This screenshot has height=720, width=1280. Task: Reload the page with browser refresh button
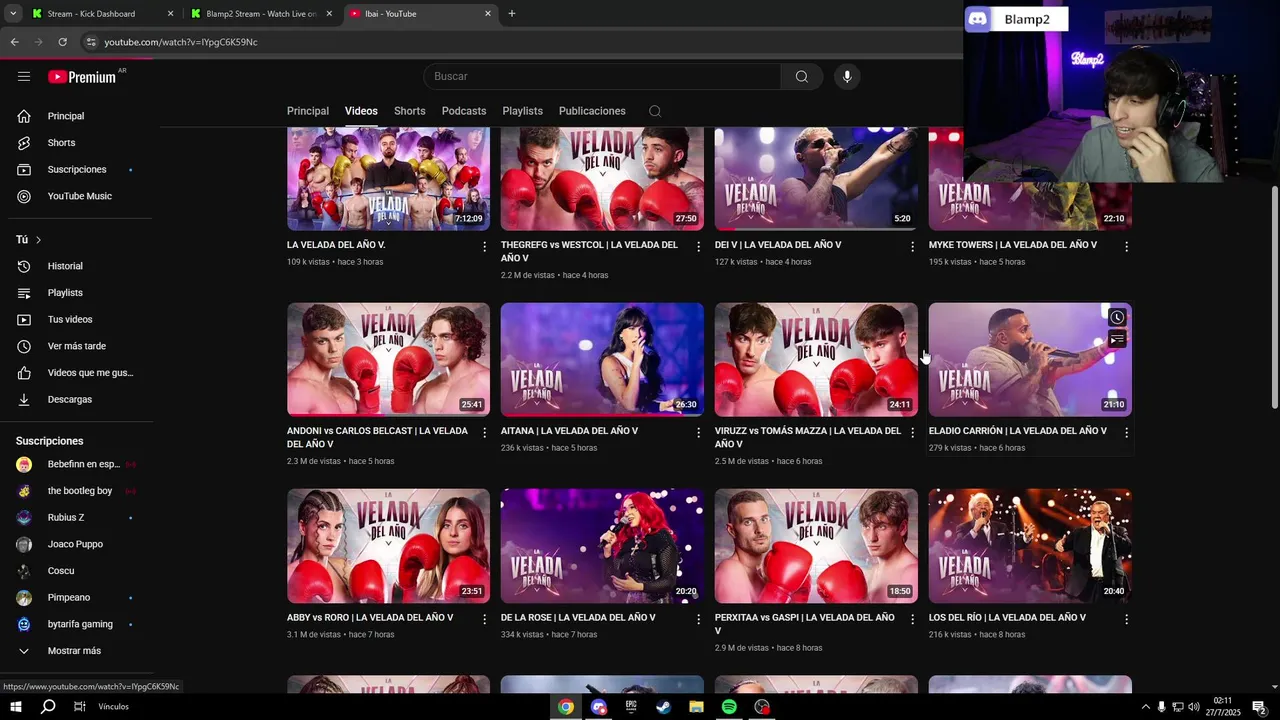[62, 42]
